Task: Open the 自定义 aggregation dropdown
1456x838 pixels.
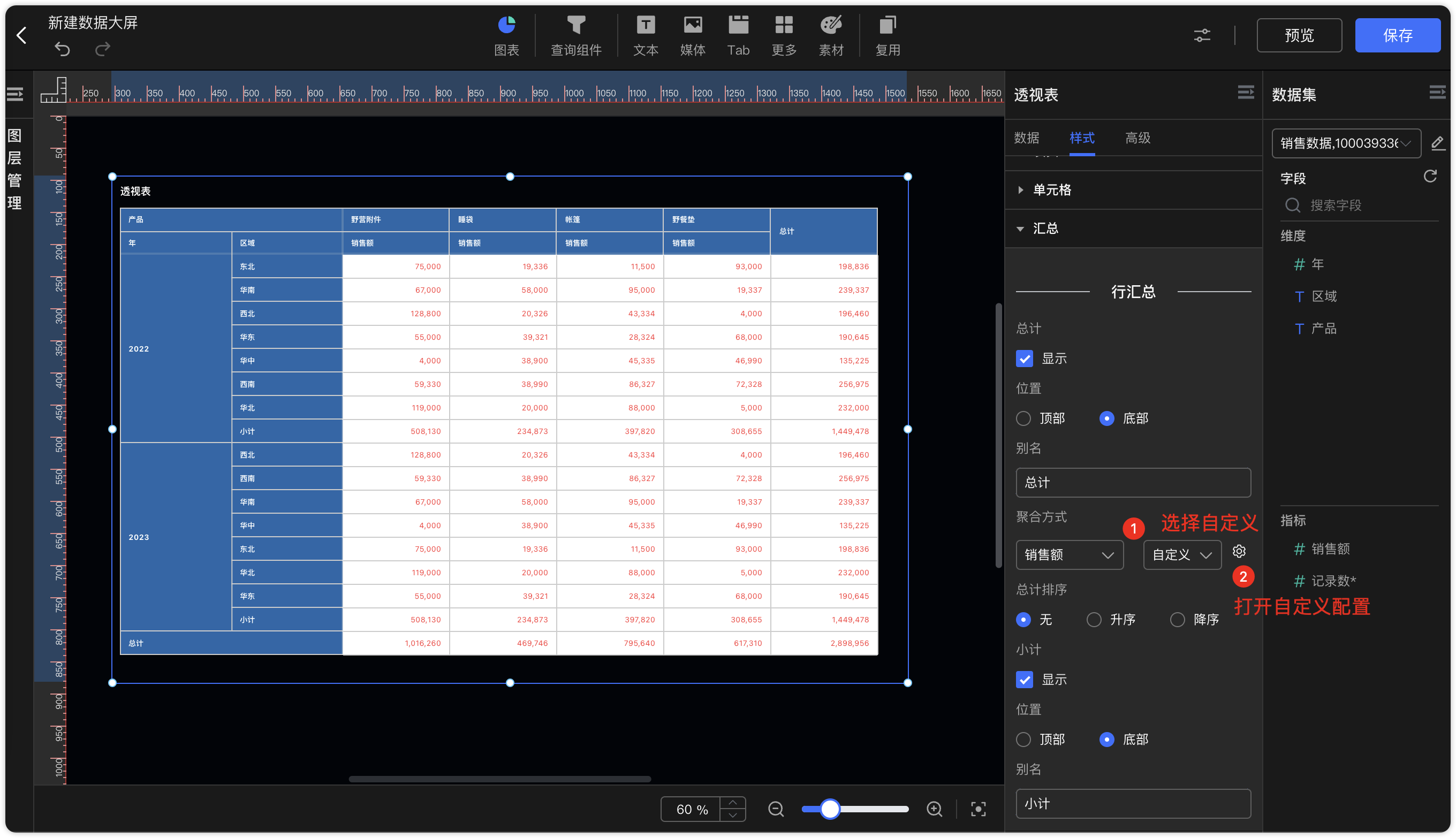Action: (1181, 555)
